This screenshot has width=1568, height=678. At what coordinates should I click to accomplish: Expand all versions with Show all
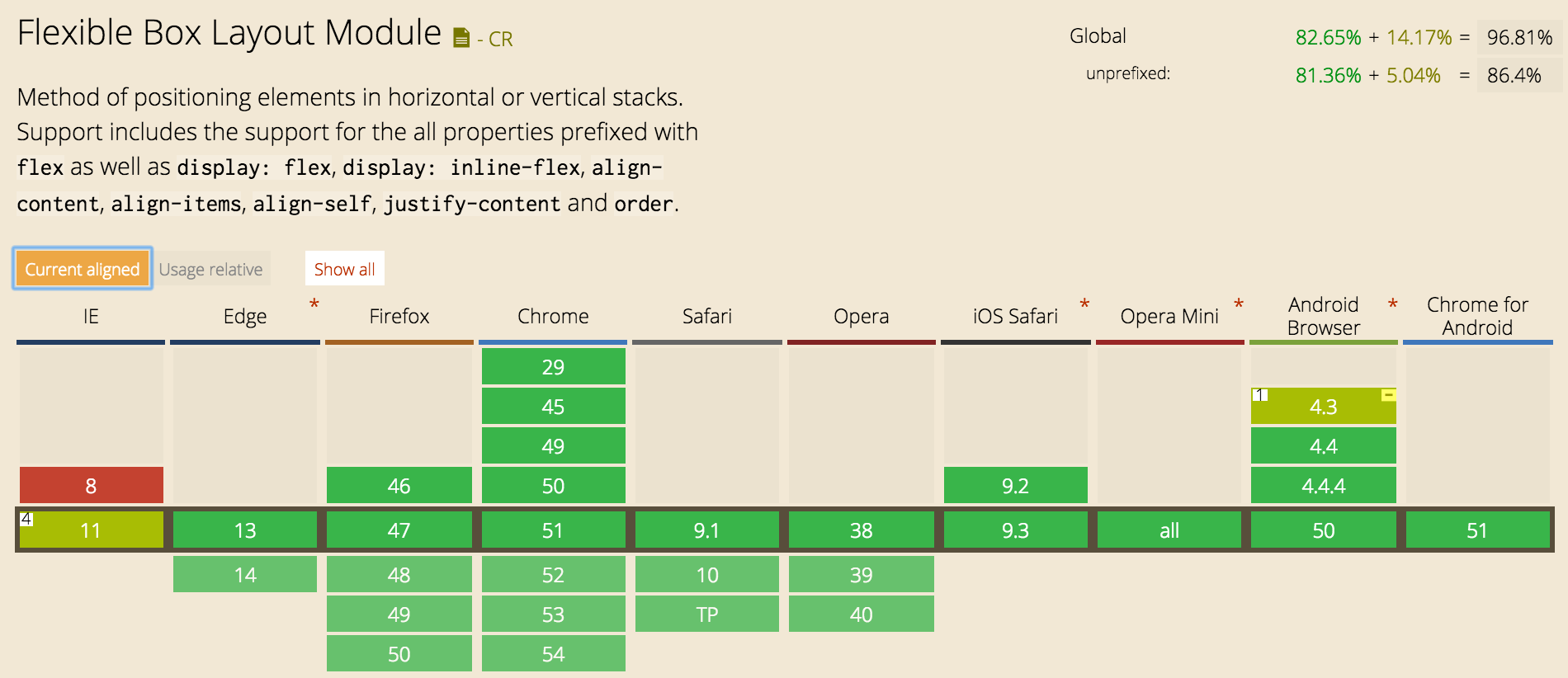click(x=344, y=268)
